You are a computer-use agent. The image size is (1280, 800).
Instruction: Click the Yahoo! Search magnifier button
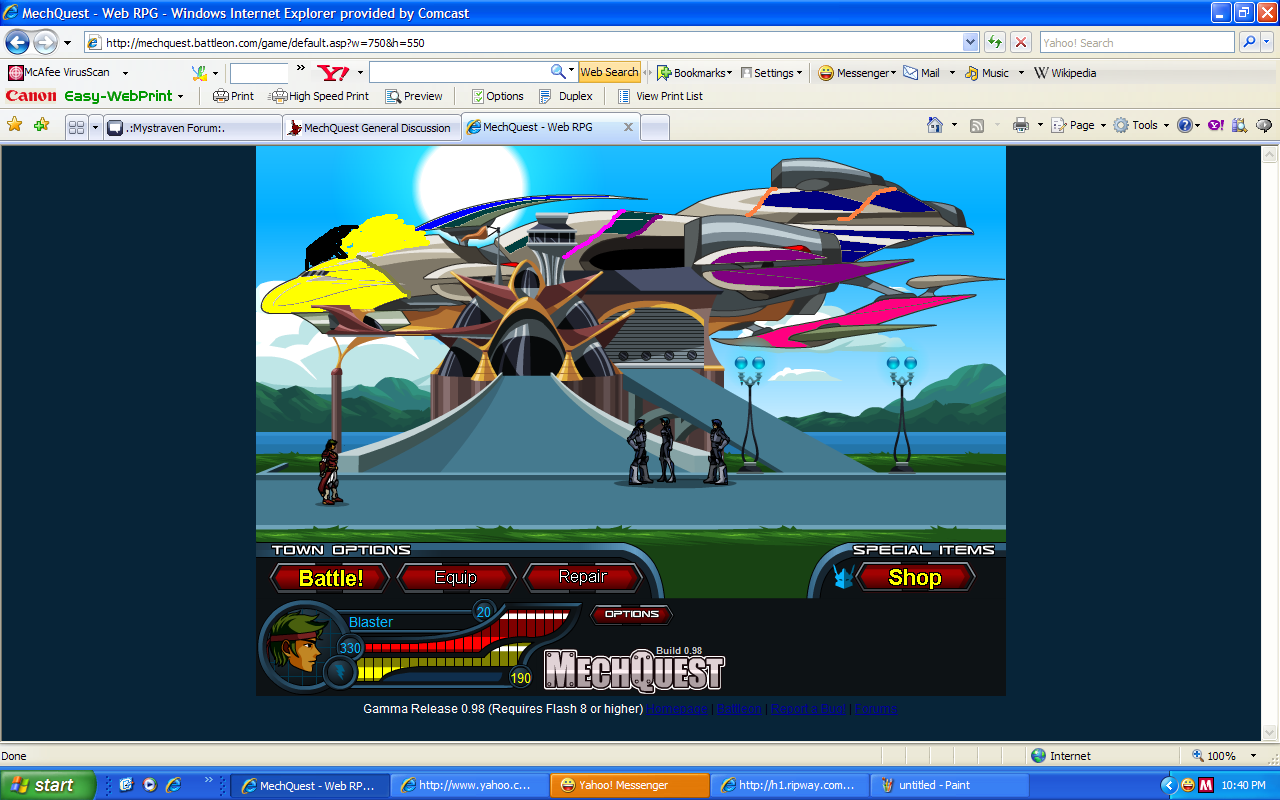1249,42
